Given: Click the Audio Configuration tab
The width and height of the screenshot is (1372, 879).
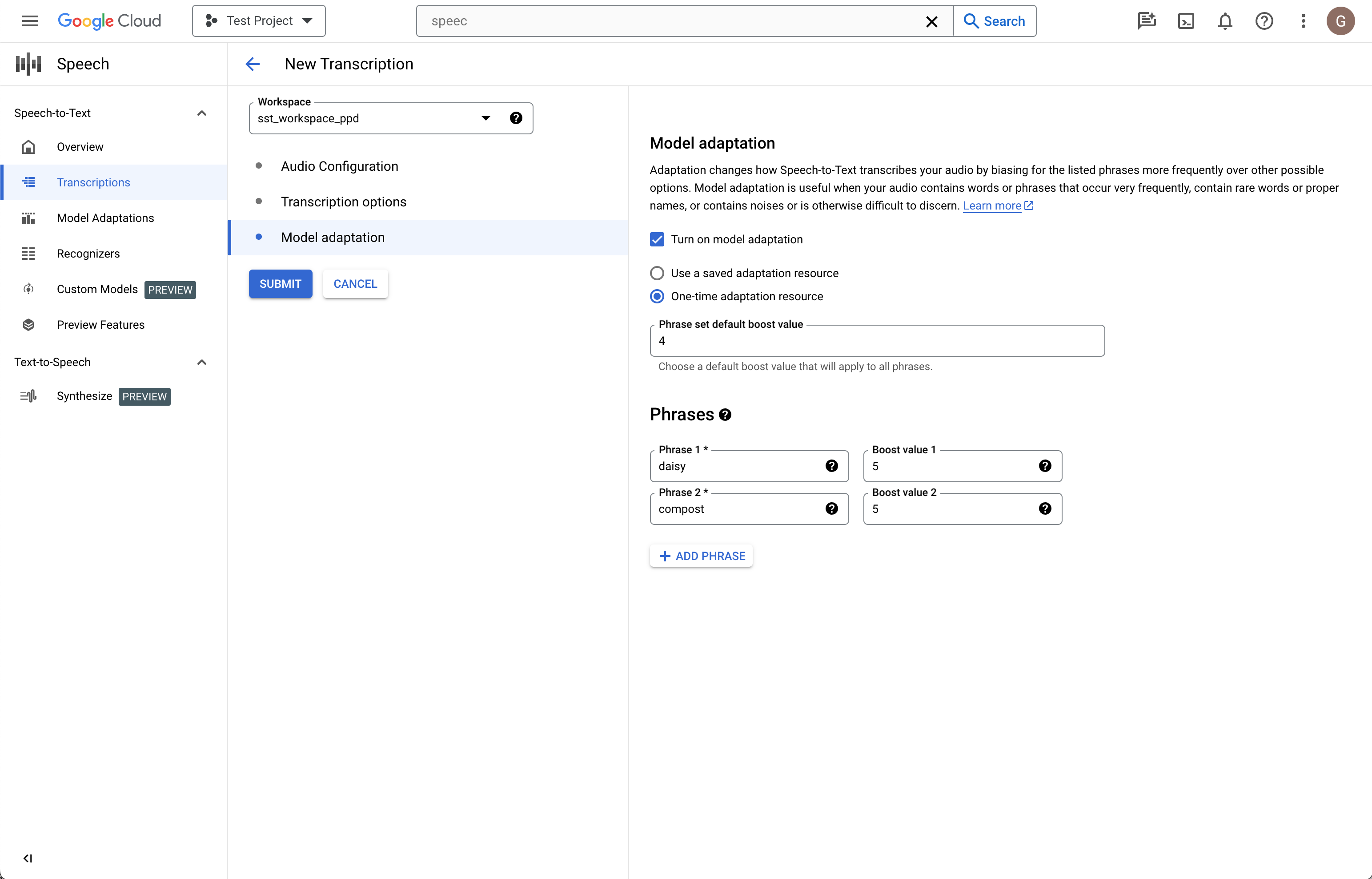Looking at the screenshot, I should click(339, 166).
